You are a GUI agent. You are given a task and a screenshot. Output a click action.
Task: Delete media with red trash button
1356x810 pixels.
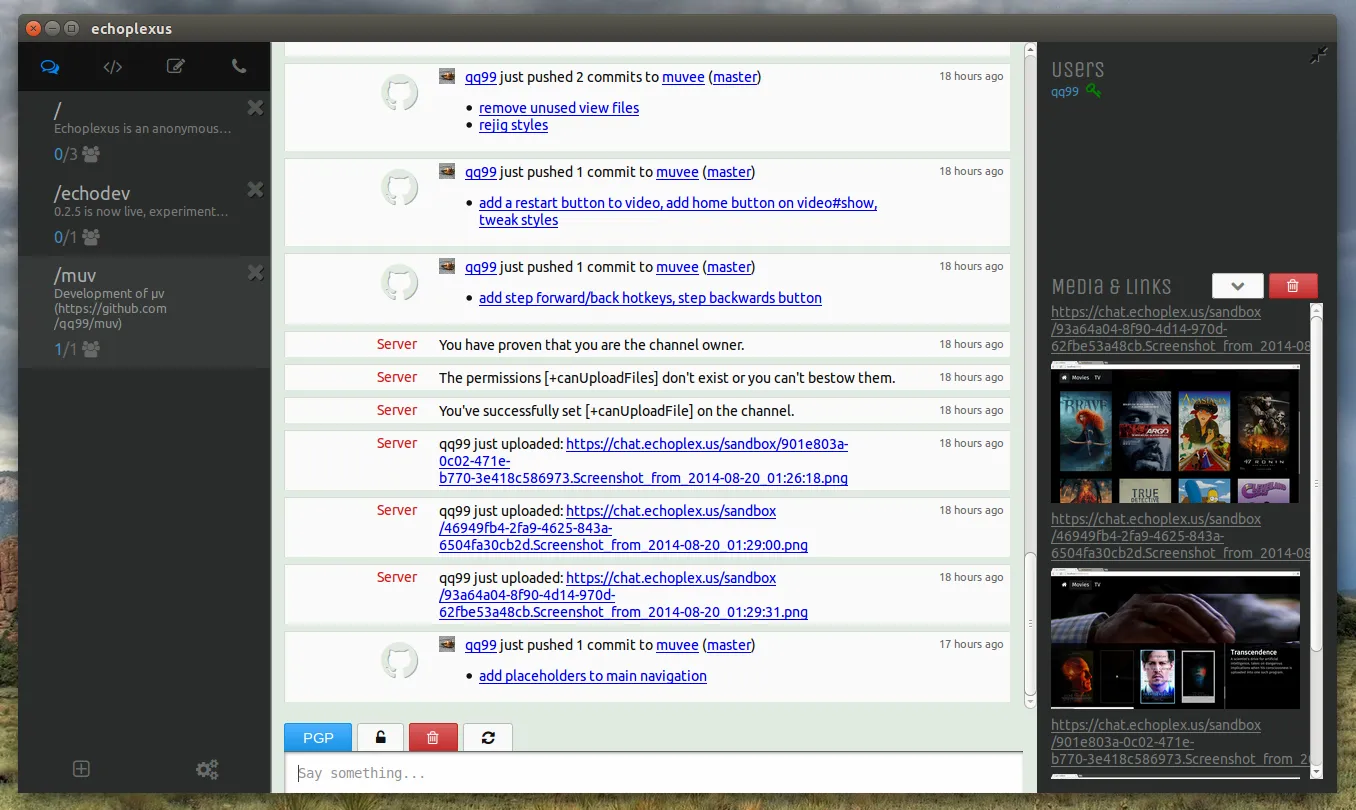pyautogui.click(x=1293, y=286)
